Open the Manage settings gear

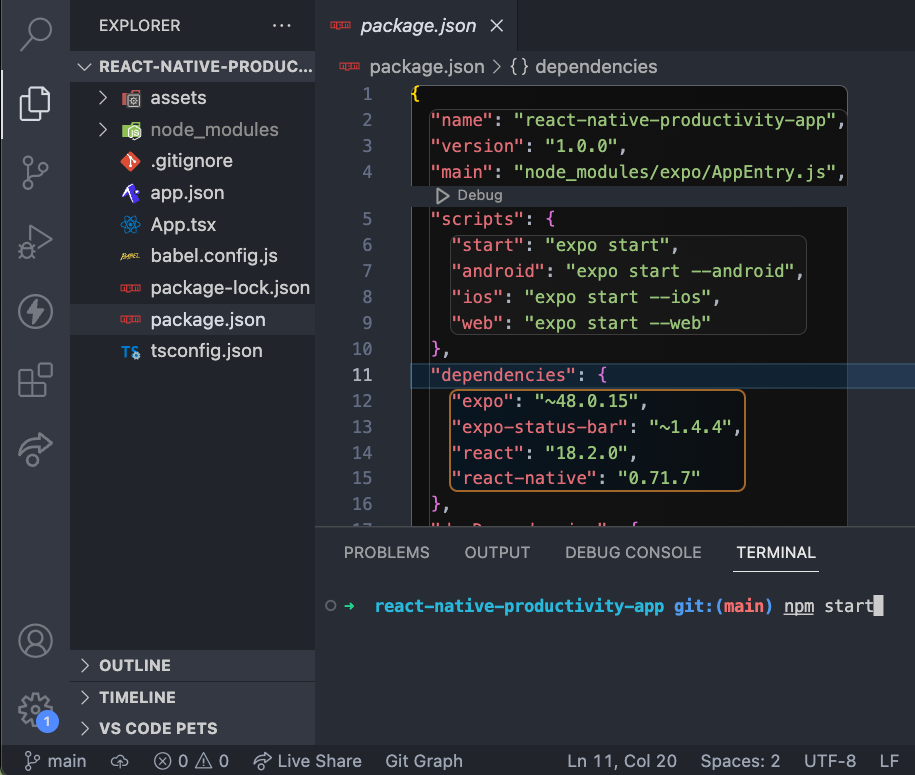click(35, 709)
